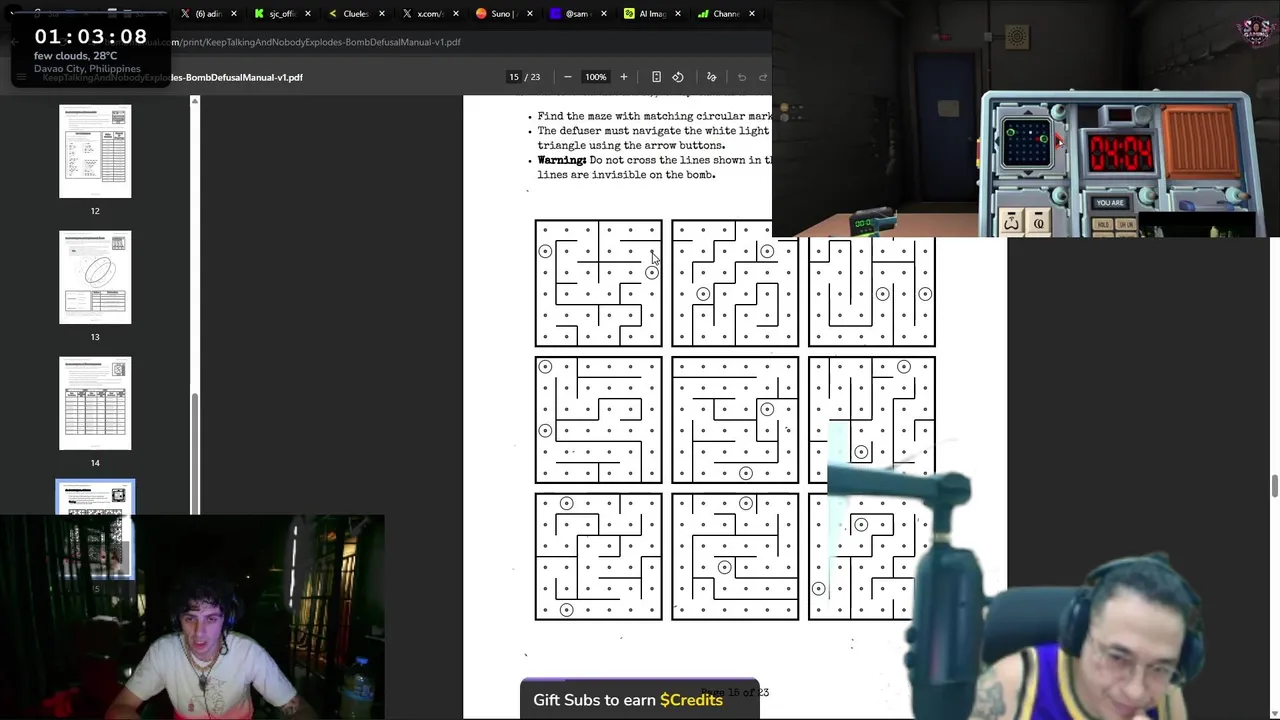Click the 100% zoom level field
Screen dimensions: 1280x720
596,77
